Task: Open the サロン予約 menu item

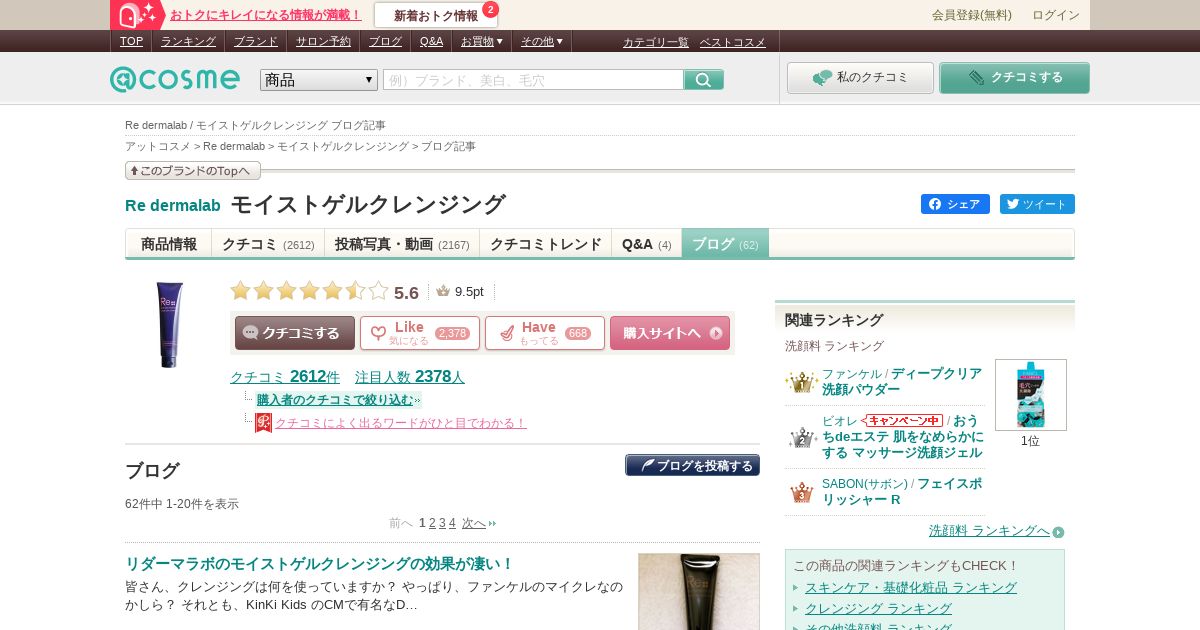Action: (x=323, y=41)
